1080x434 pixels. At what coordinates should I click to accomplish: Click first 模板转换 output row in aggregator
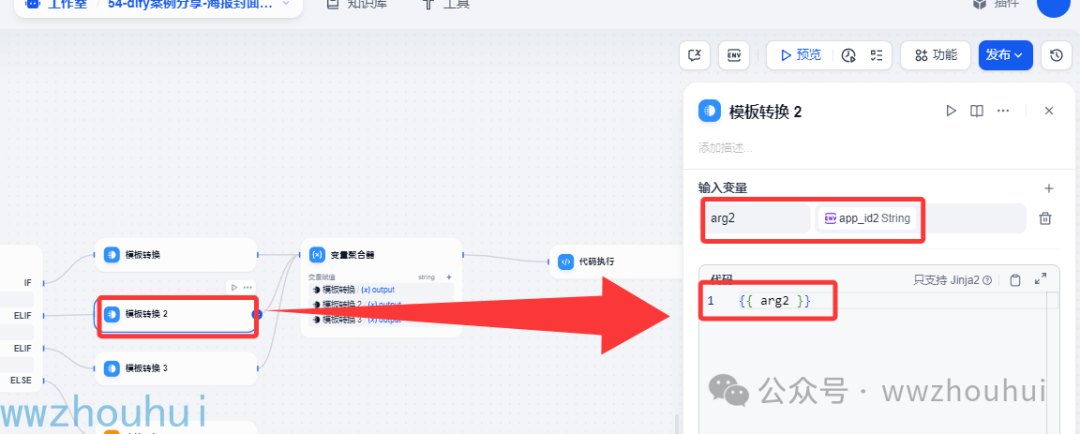coord(381,290)
